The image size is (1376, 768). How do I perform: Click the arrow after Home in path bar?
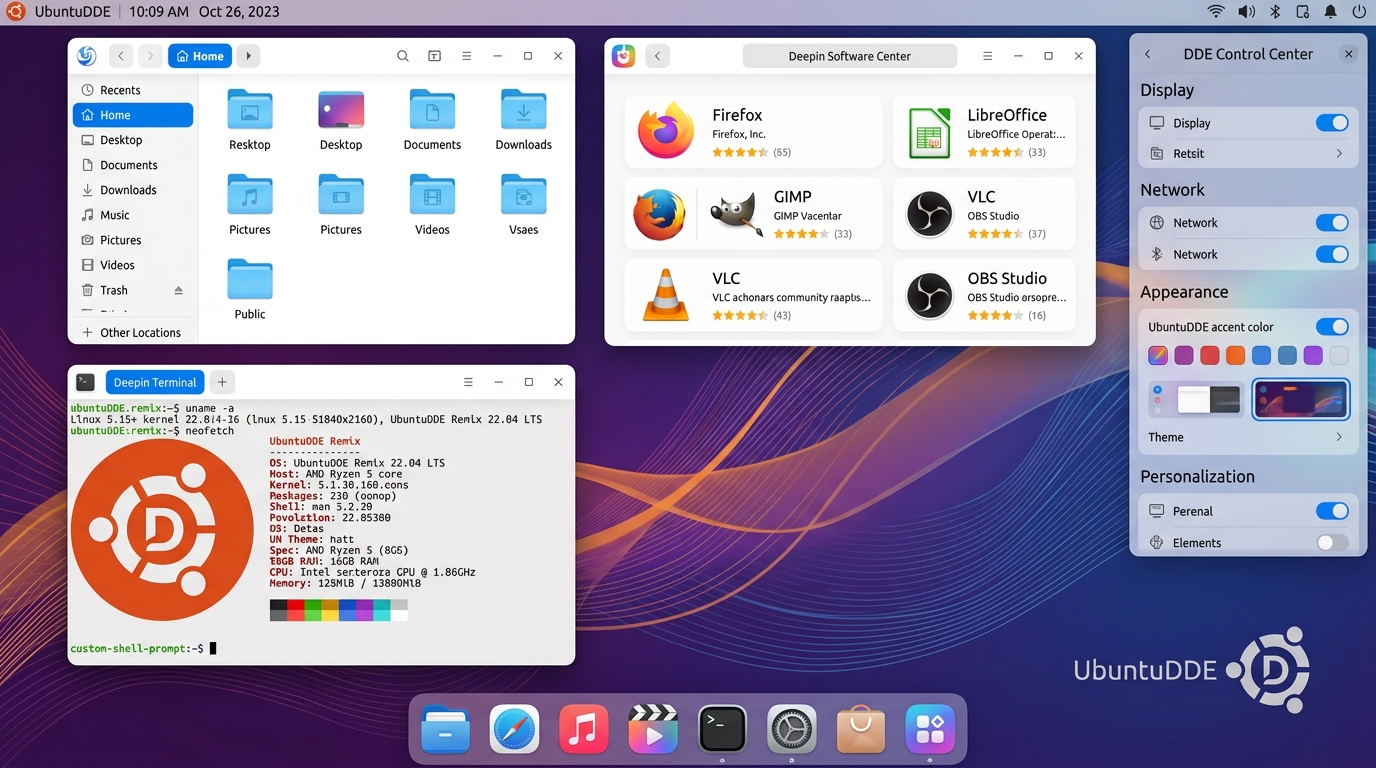[x=249, y=56]
